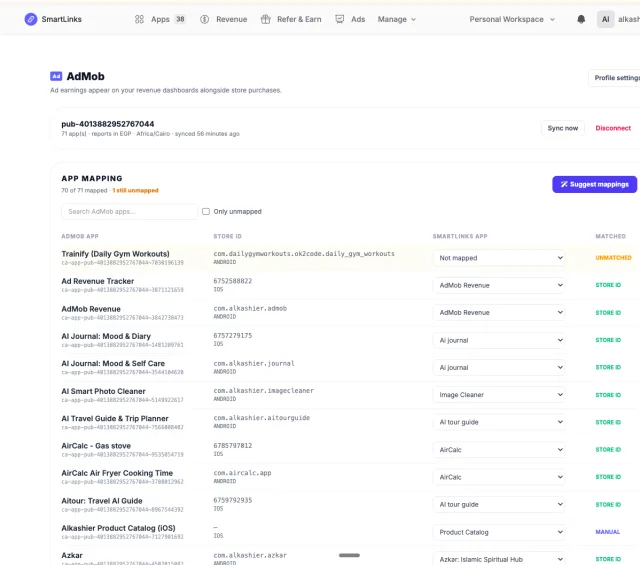Open notifications bell icon
Viewport: 640px width, 565px height.
point(581,19)
